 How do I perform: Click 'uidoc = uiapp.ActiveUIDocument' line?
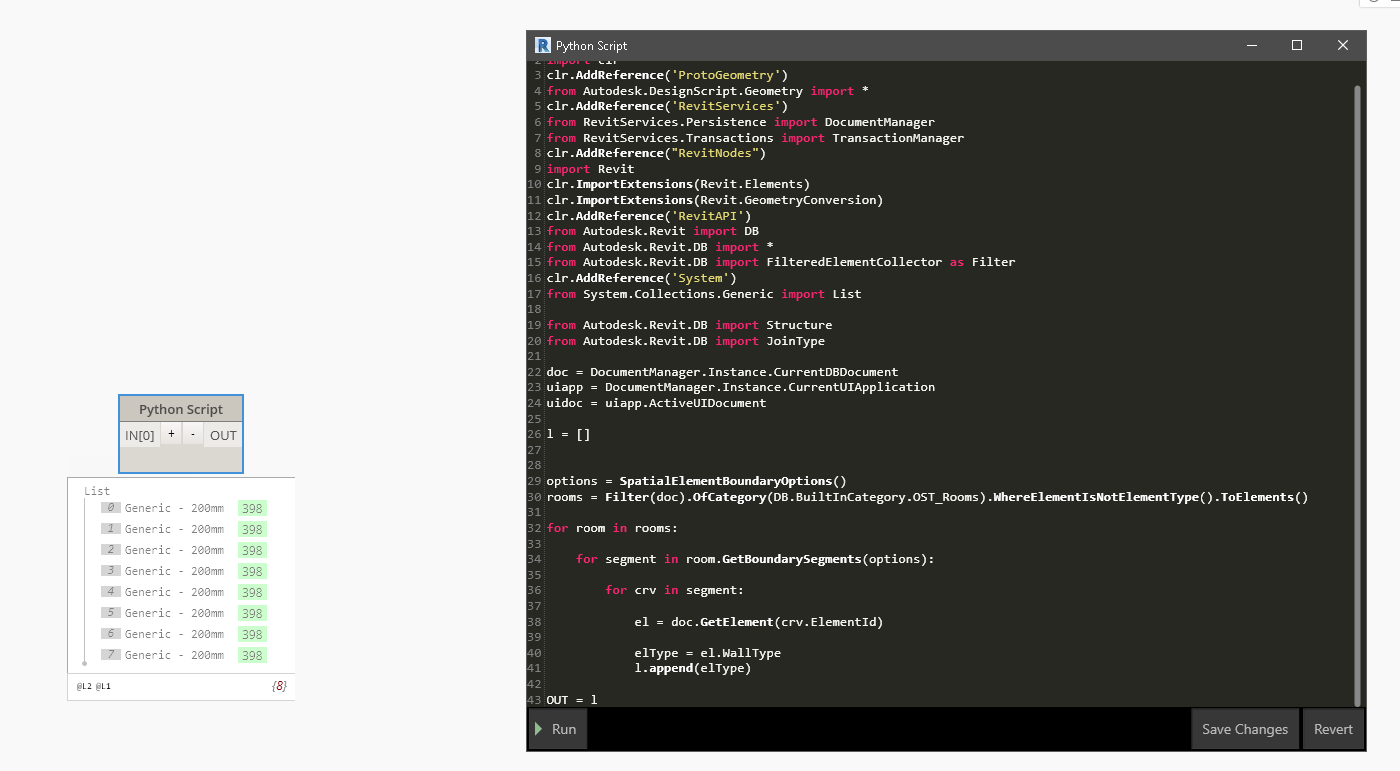pos(656,403)
